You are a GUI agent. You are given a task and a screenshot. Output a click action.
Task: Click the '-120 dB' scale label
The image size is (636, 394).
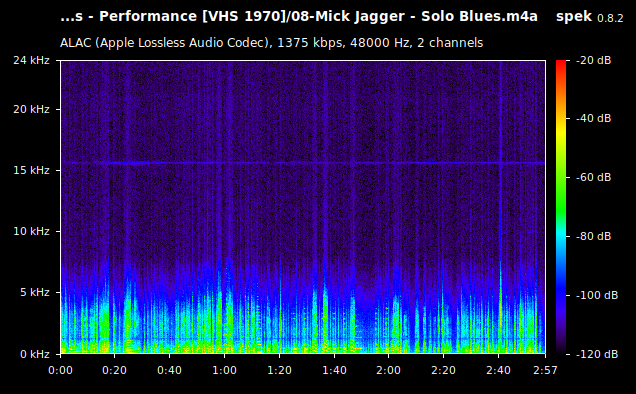point(597,354)
